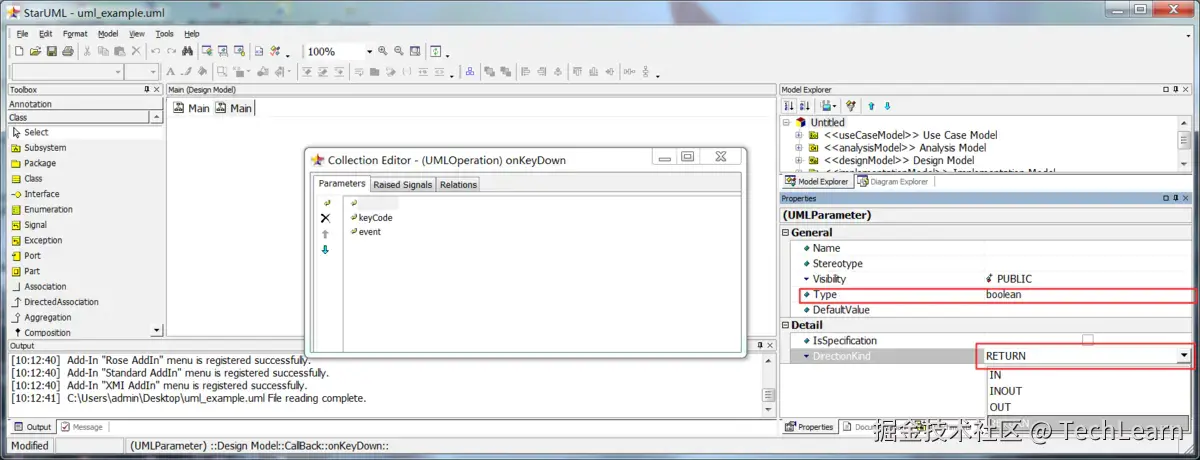
Task: Collapse the Untitled project node
Action: (x=787, y=122)
